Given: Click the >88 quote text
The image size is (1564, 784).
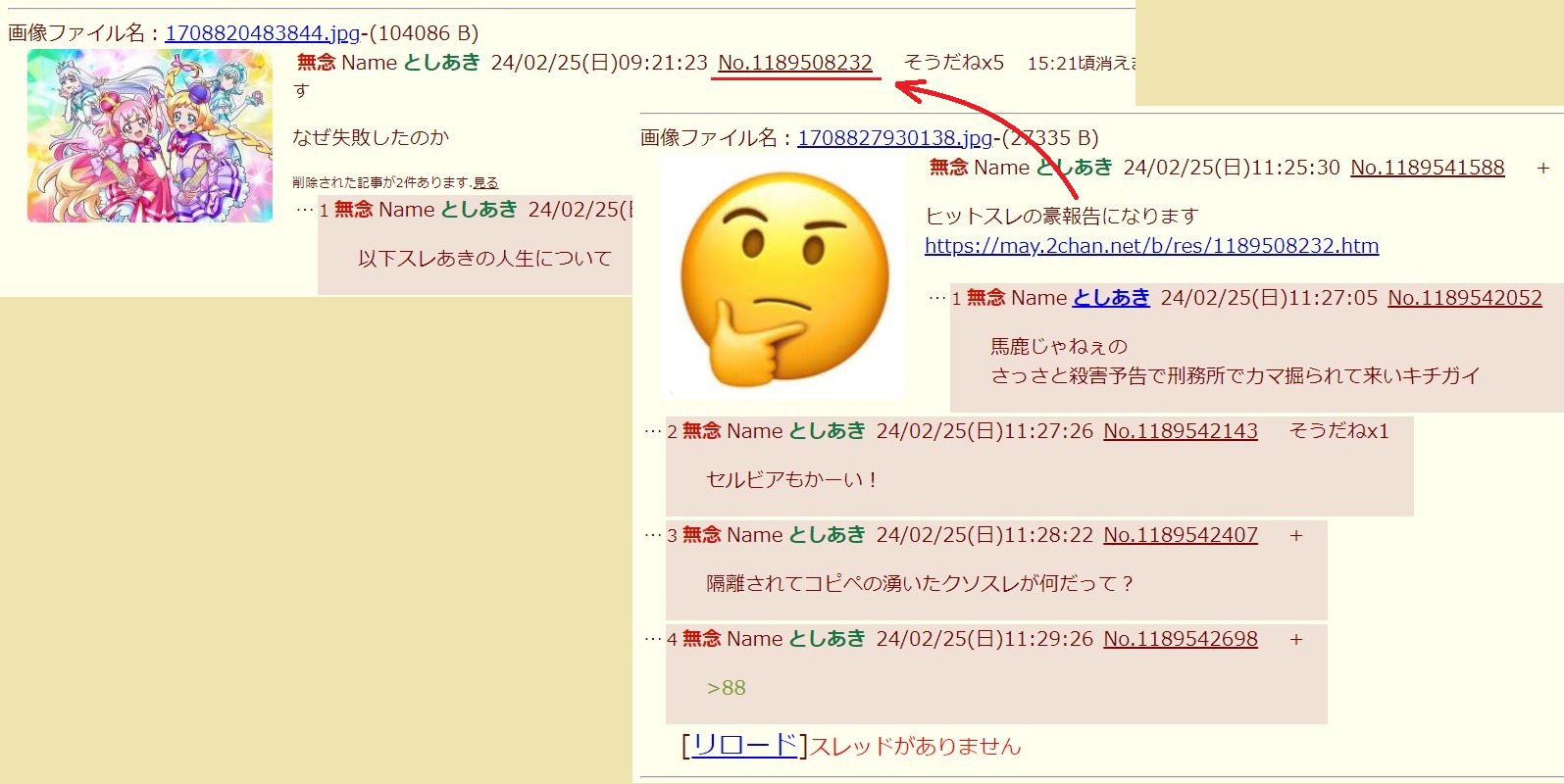Looking at the screenshot, I should coord(727,688).
